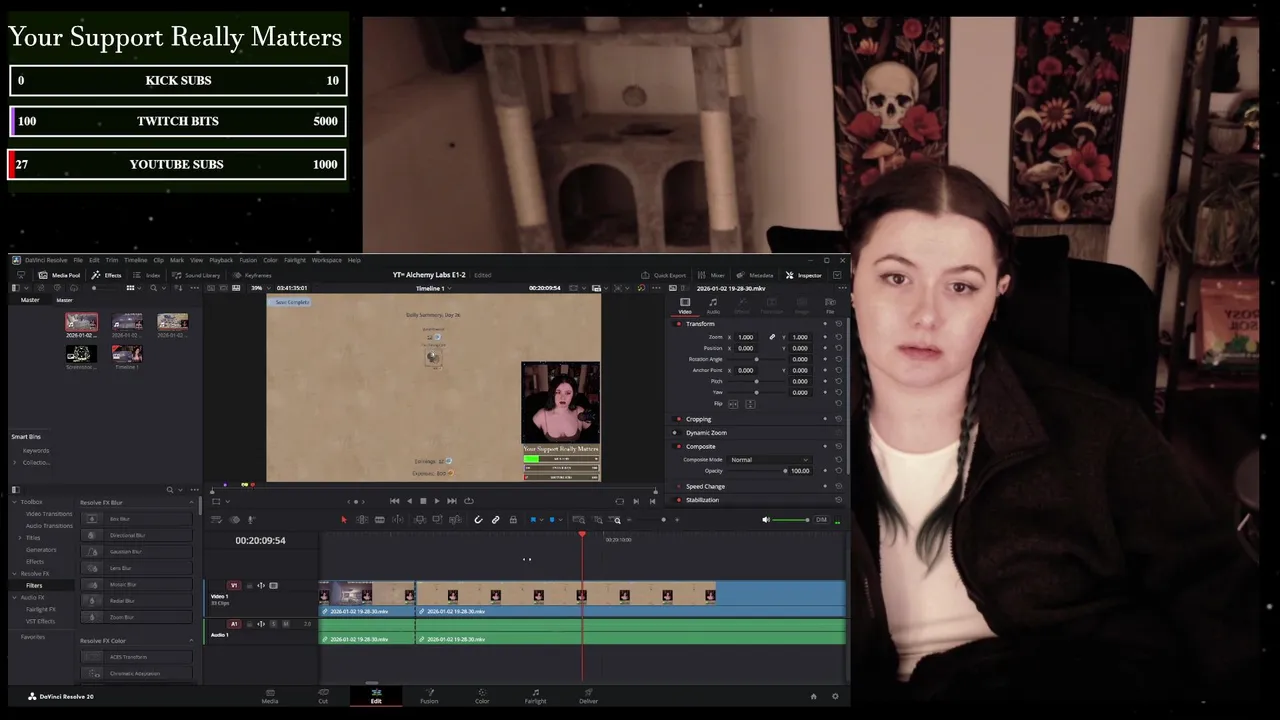This screenshot has width=1280, height=720.
Task: Toggle the Inspector panel
Action: (x=804, y=275)
